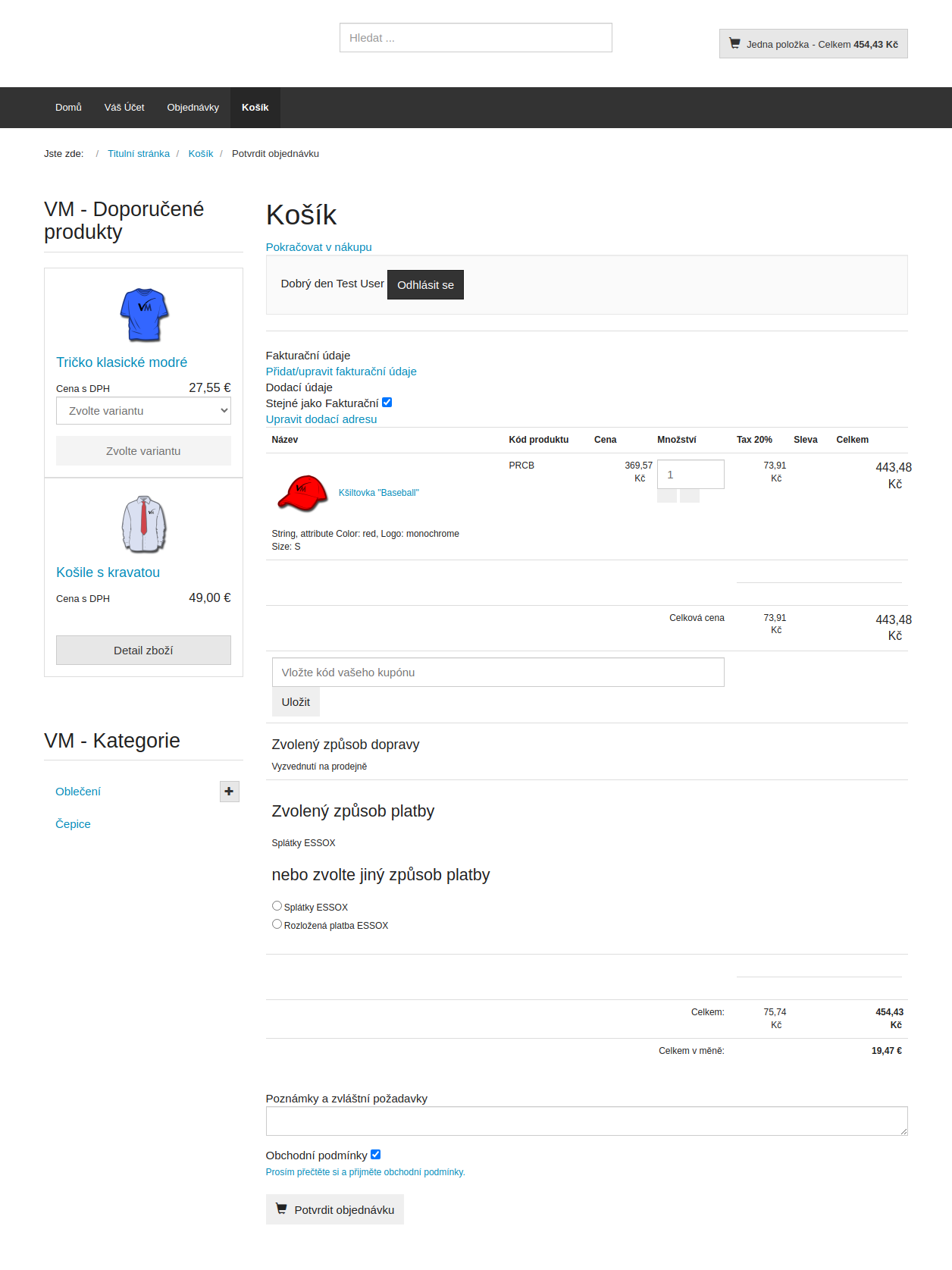Image resolution: width=952 pixels, height=1270 pixels.
Task: Open the Čepice category link
Action: pyautogui.click(x=73, y=824)
